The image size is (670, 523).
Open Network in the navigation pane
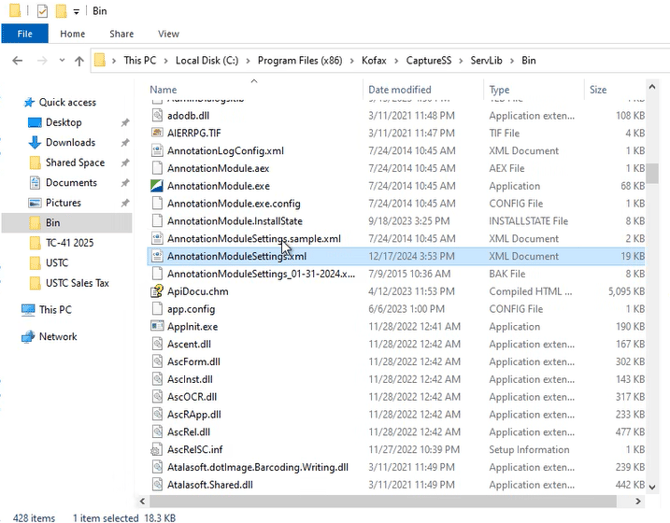pos(58,337)
